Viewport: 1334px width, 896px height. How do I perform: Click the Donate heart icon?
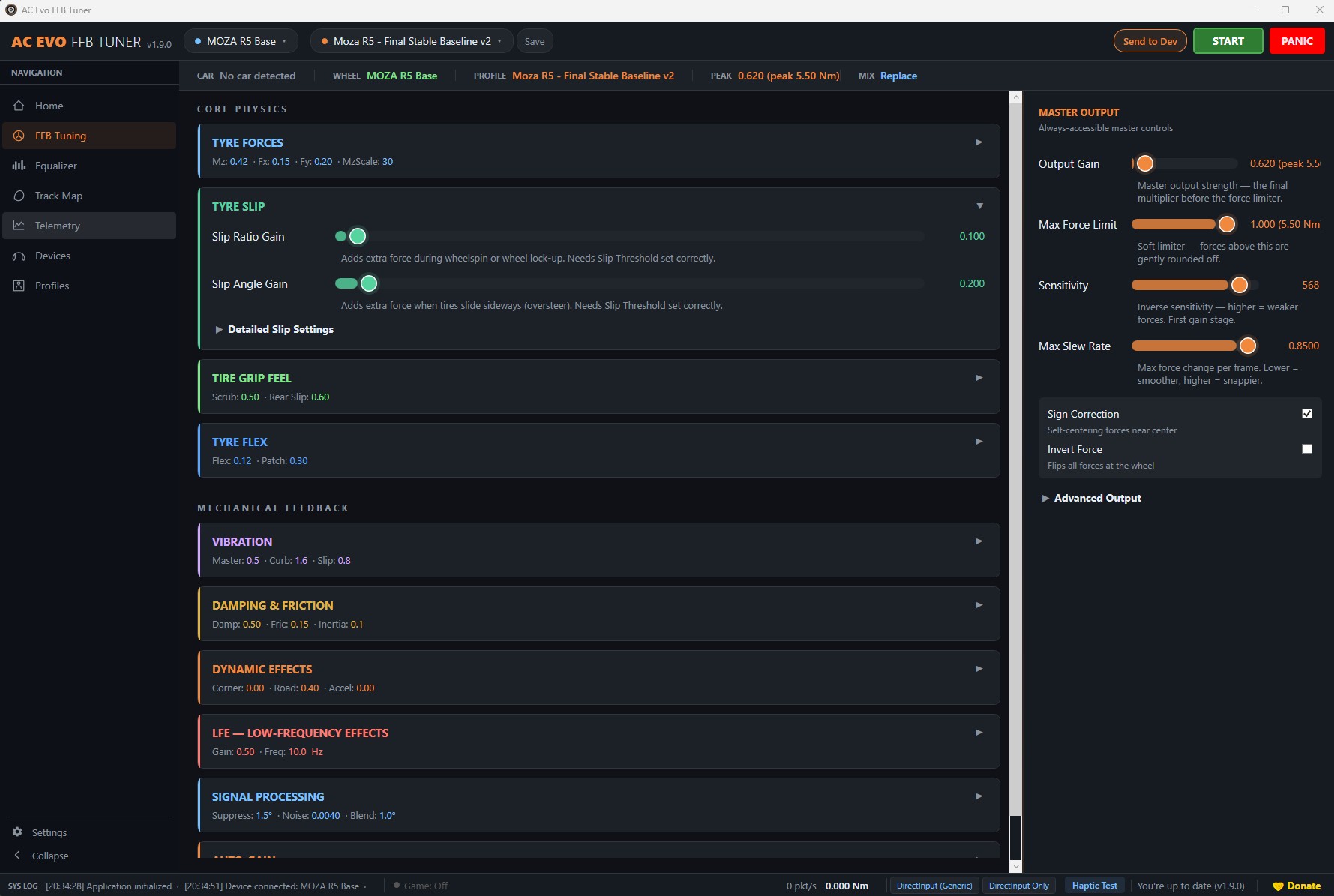pos(1278,886)
